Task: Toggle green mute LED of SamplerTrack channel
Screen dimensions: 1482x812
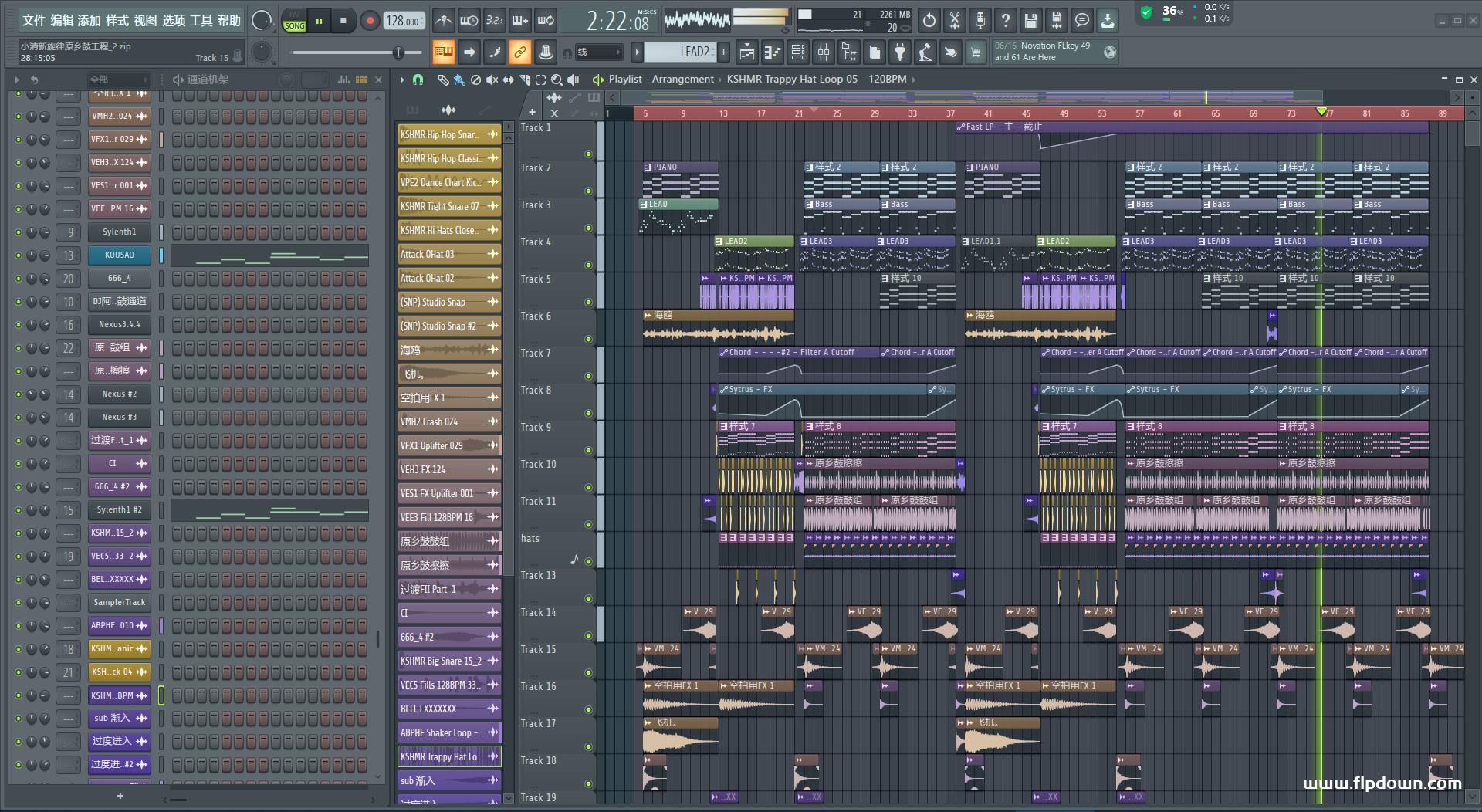Action: 18,603
